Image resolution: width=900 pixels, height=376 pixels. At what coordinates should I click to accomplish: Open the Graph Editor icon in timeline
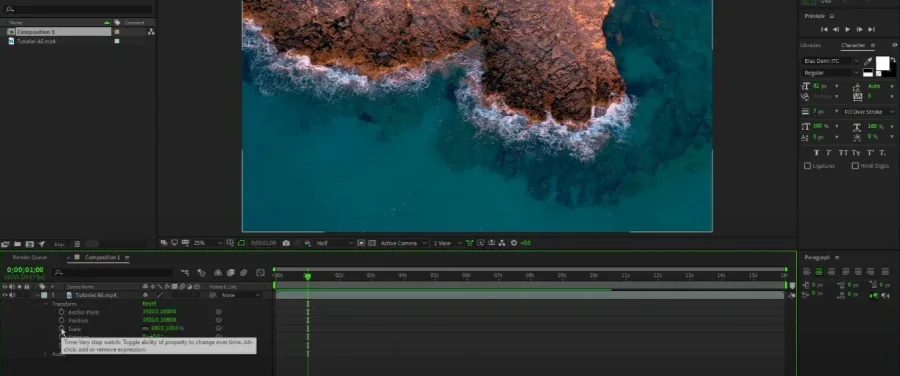(260, 273)
